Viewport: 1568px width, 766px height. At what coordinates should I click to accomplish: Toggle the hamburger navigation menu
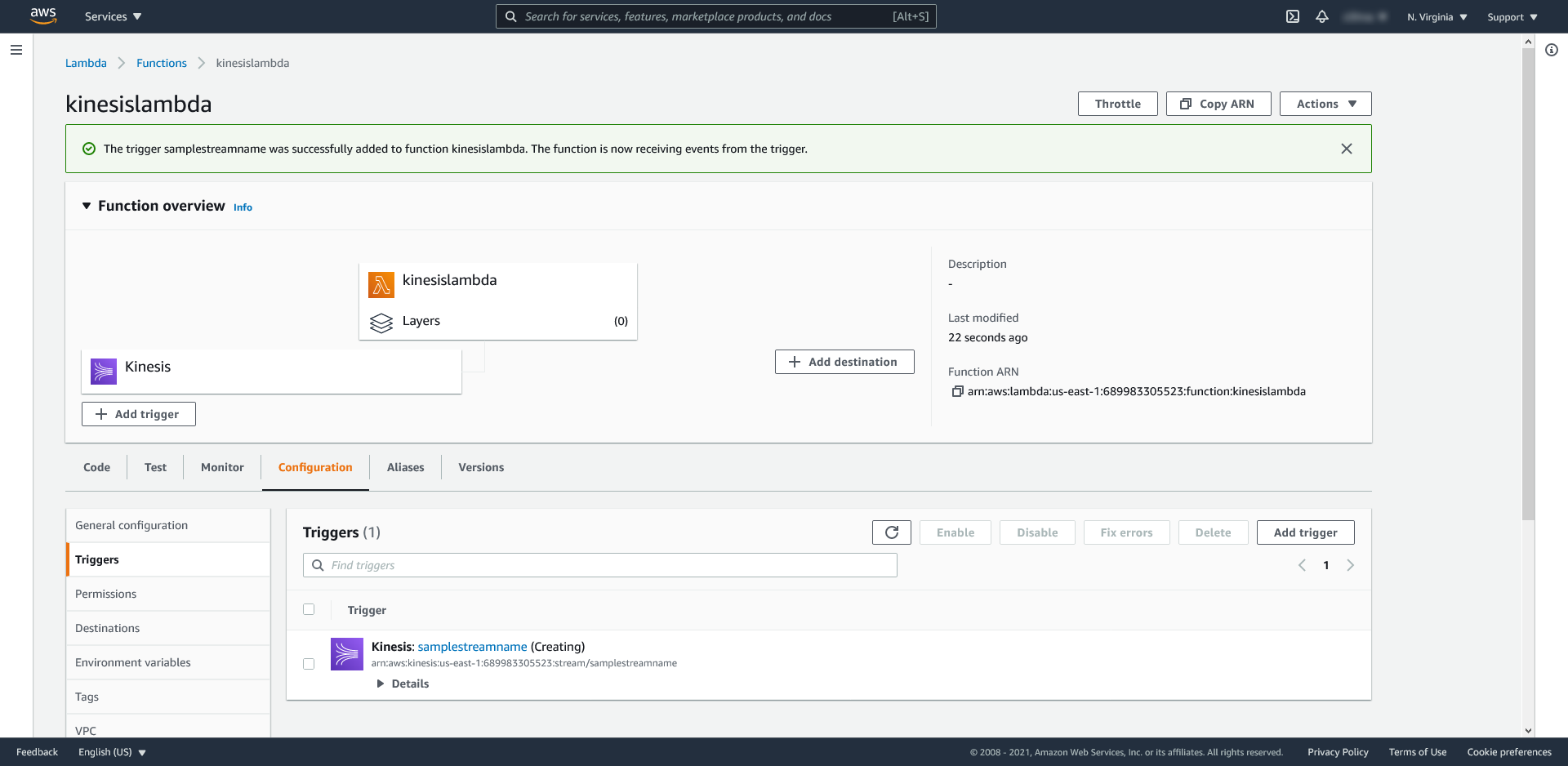point(16,50)
